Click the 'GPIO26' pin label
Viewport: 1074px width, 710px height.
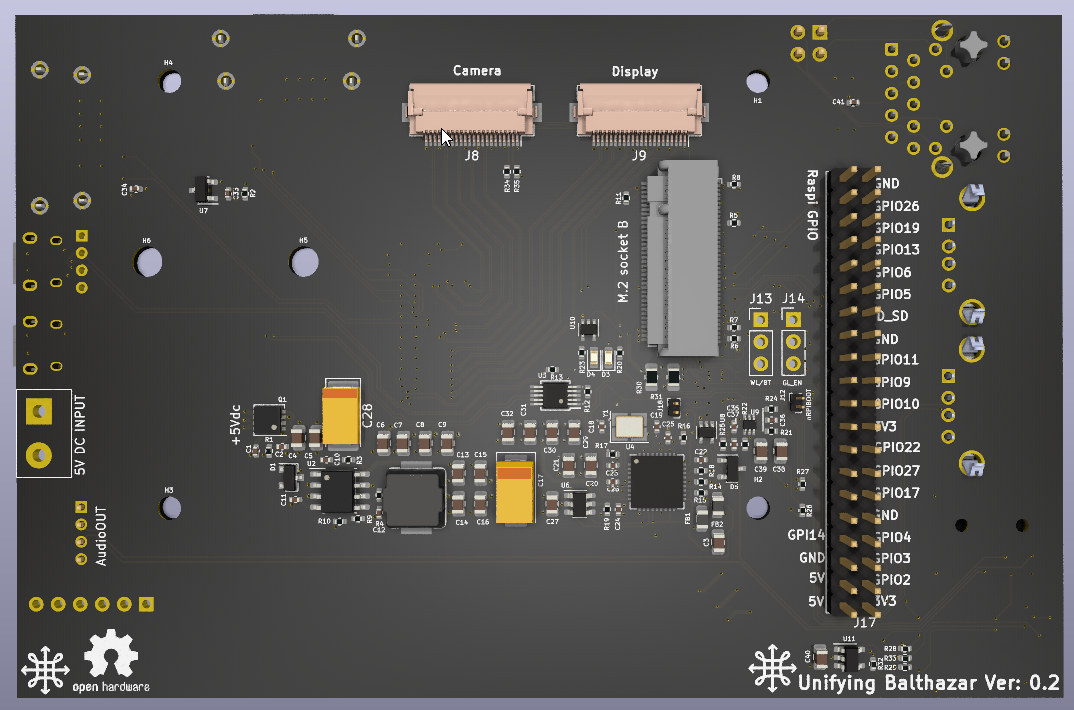tap(897, 206)
